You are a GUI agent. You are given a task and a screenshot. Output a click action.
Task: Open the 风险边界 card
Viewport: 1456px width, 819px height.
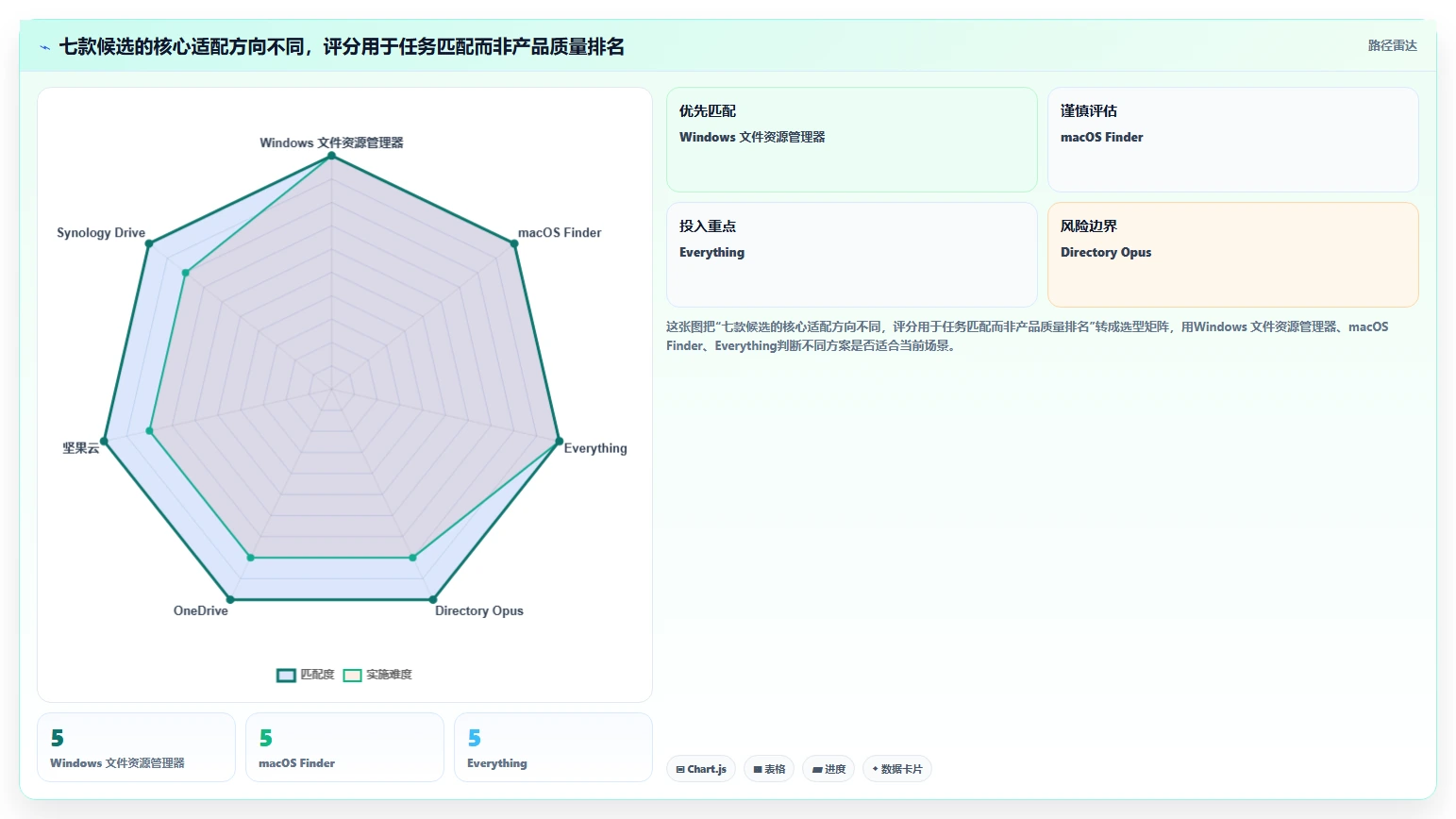point(1232,255)
